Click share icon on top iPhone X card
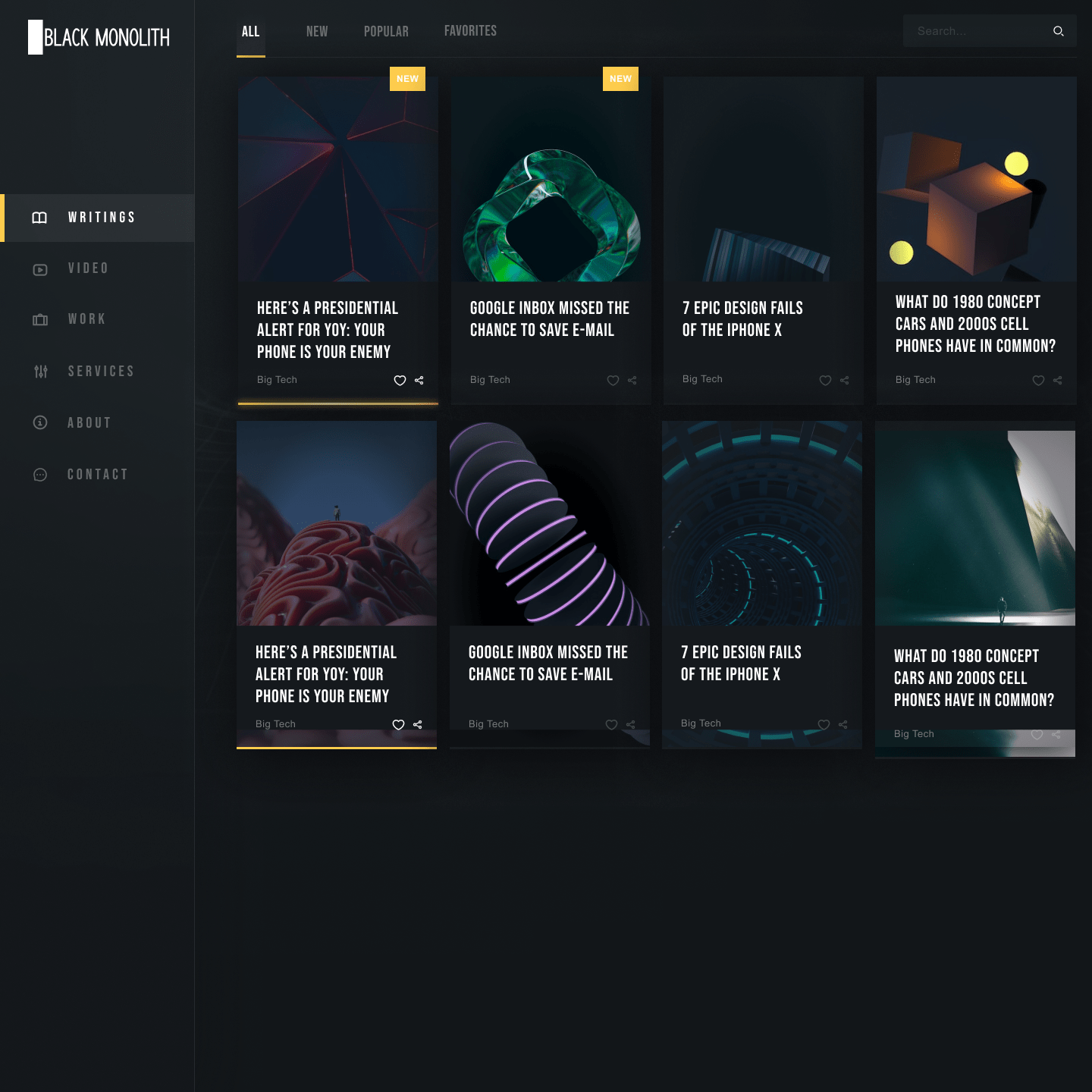Viewport: 1092px width, 1092px height. tap(845, 381)
